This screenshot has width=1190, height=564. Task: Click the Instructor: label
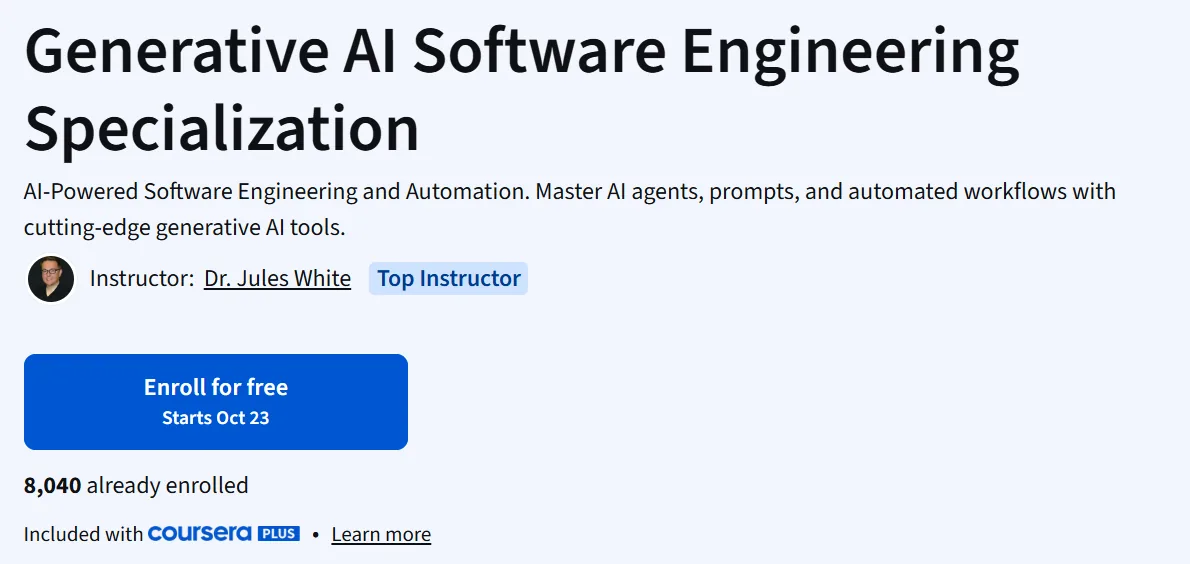click(x=142, y=279)
